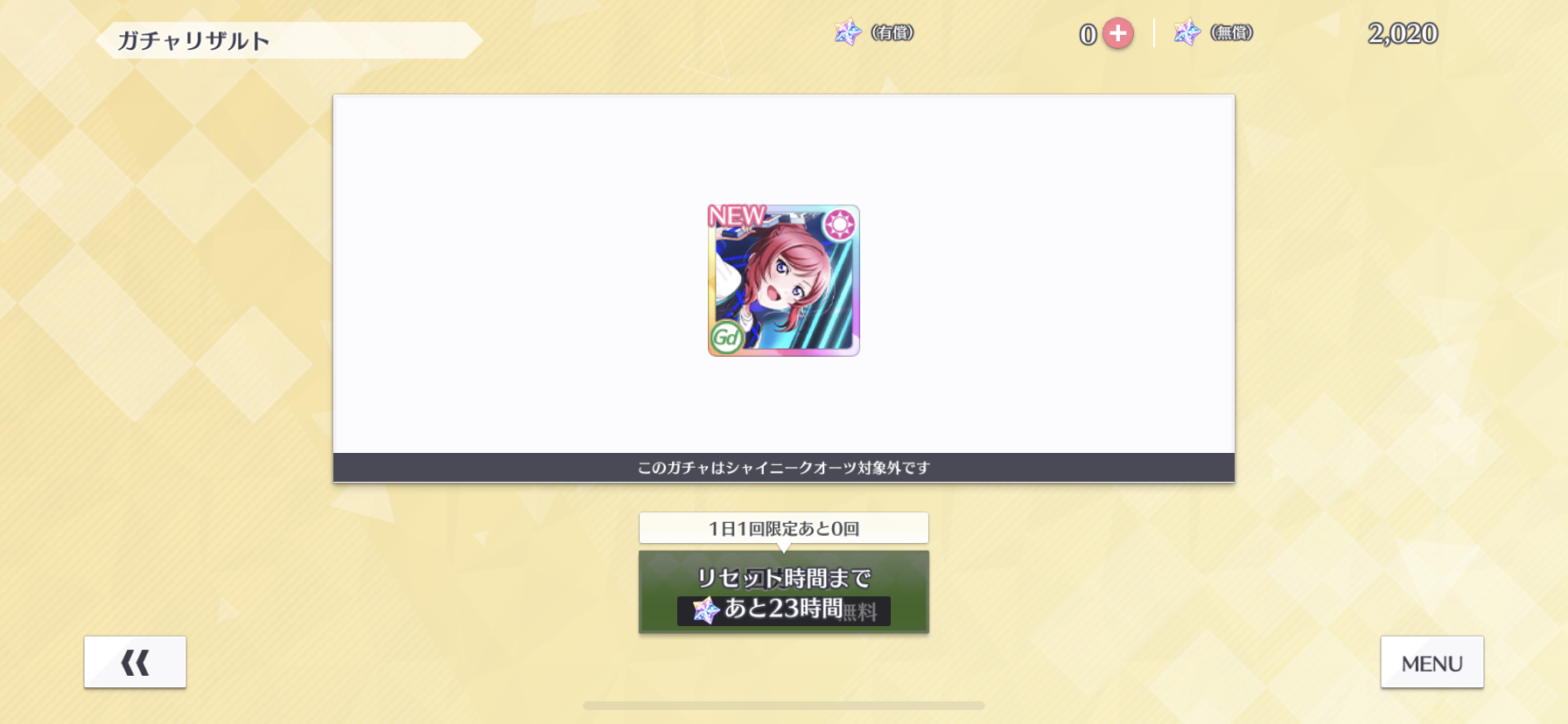Click the 1日1回限定あと0回 tooltip label
Viewport: 1568px width, 724px height.
point(784,528)
